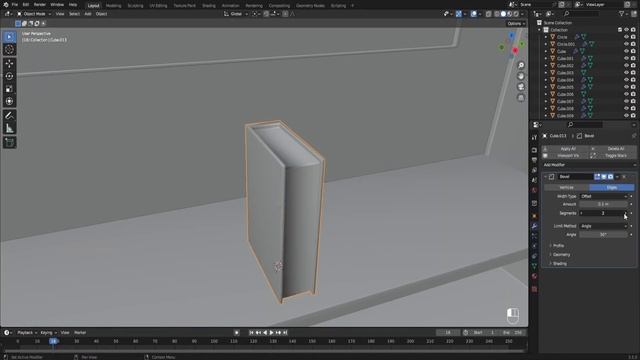Click the bevel Amount slider field

(x=603, y=204)
